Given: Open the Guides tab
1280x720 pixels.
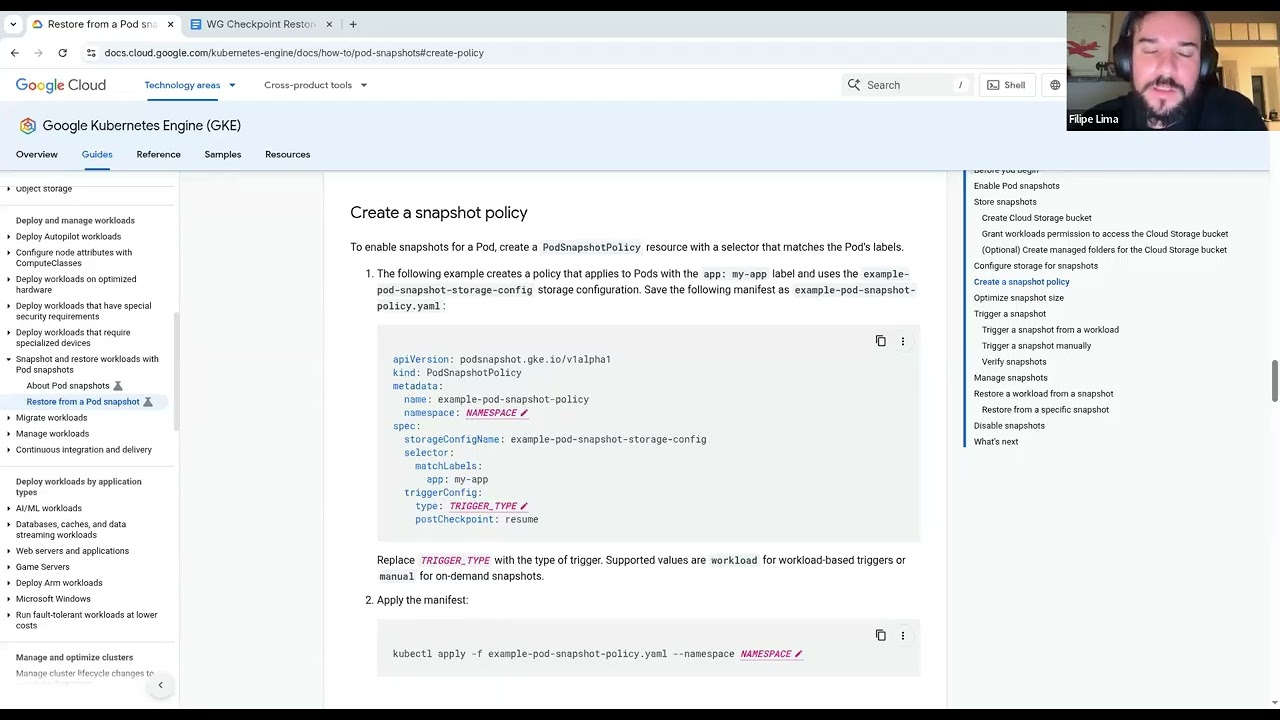Looking at the screenshot, I should point(97,155).
